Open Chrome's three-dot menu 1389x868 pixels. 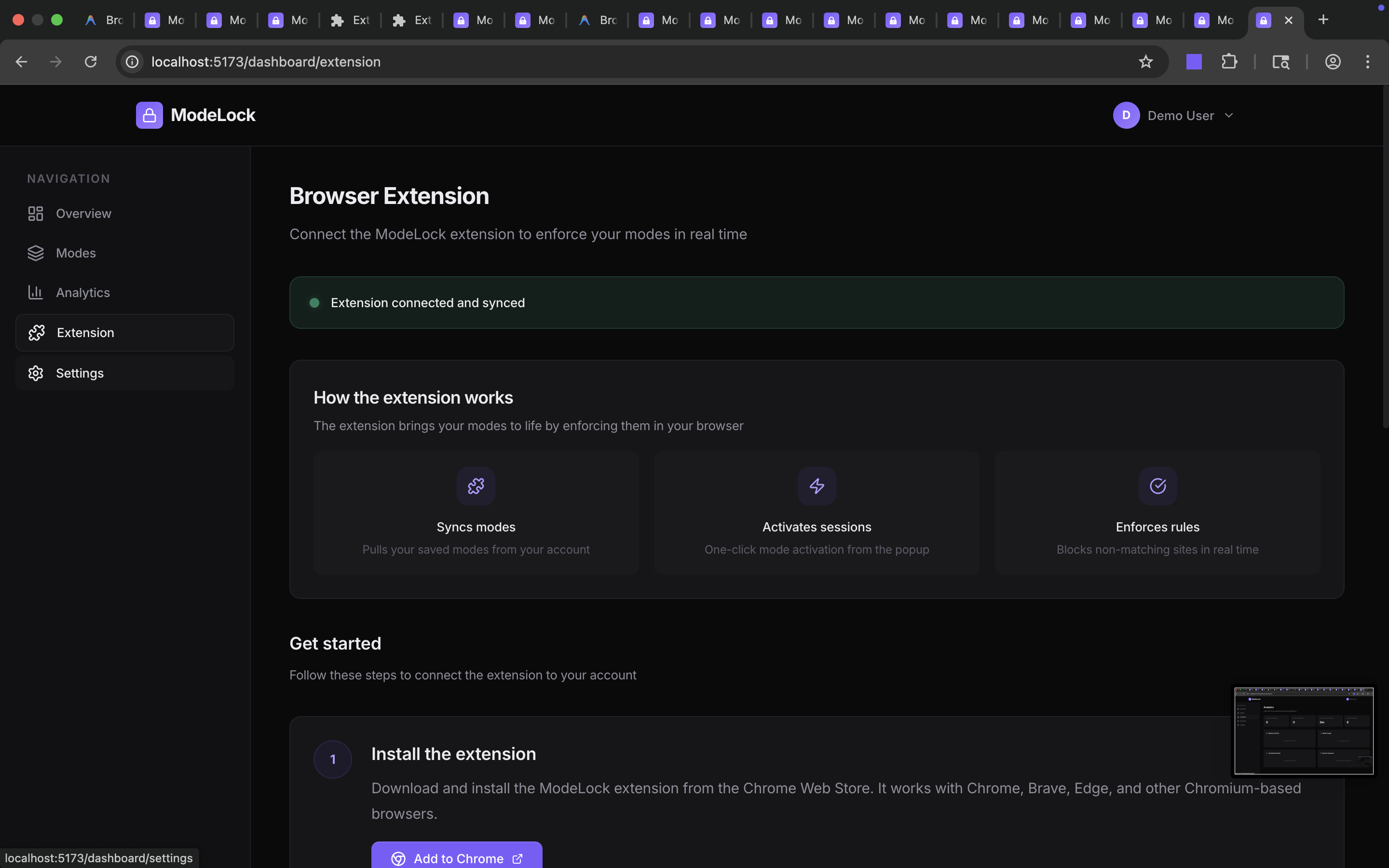1368,61
